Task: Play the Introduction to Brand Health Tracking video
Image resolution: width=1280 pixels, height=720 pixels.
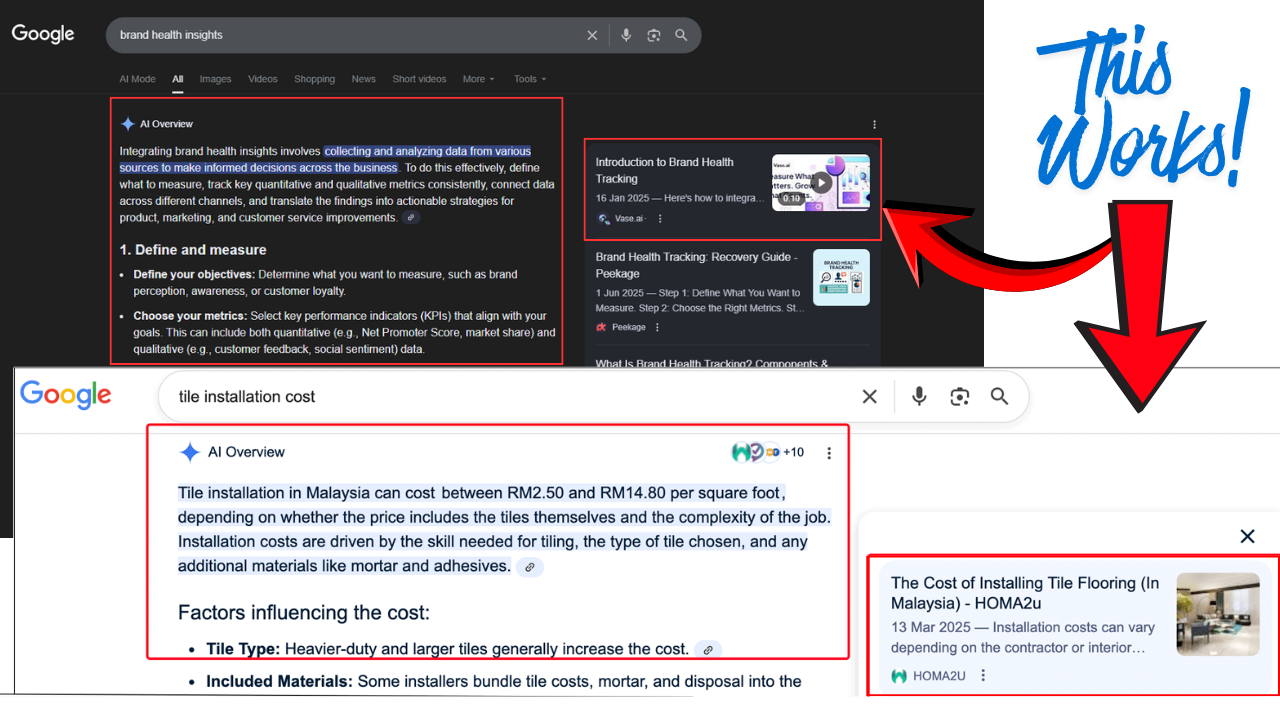Action: point(821,182)
